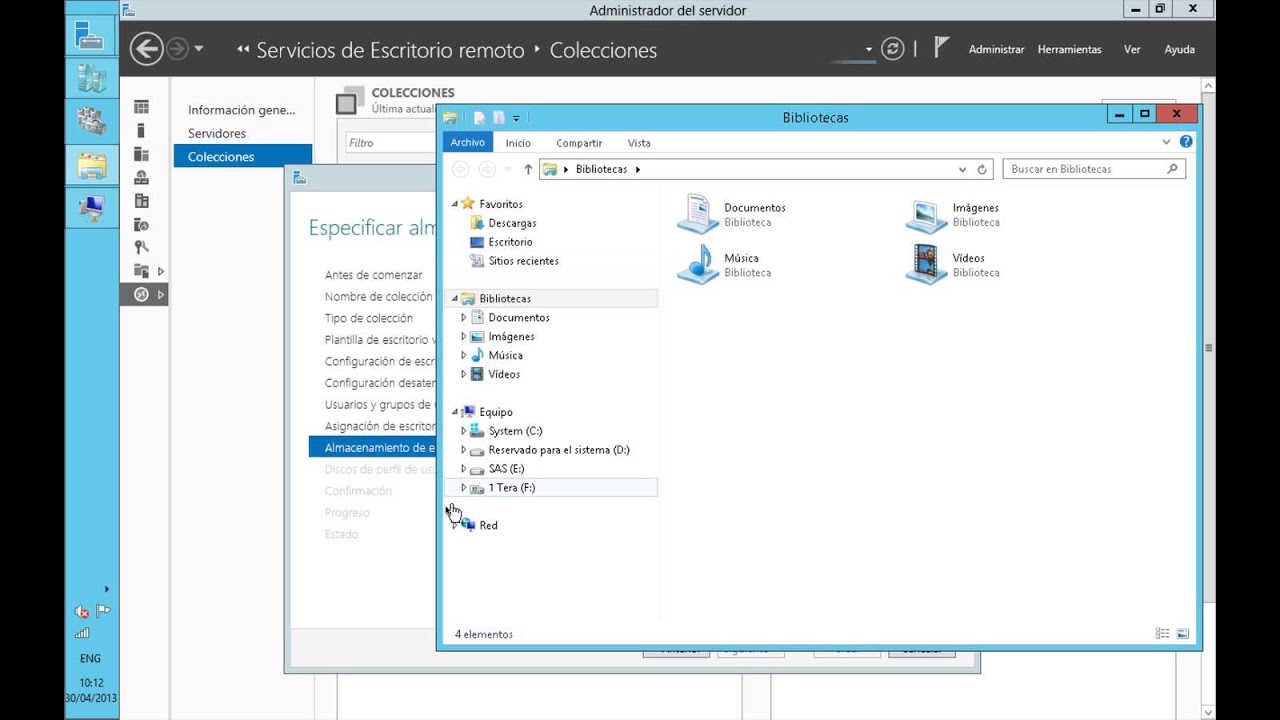The height and width of the screenshot is (720, 1280).
Task: Select the All Servers icon in sidebar
Action: click(141, 154)
